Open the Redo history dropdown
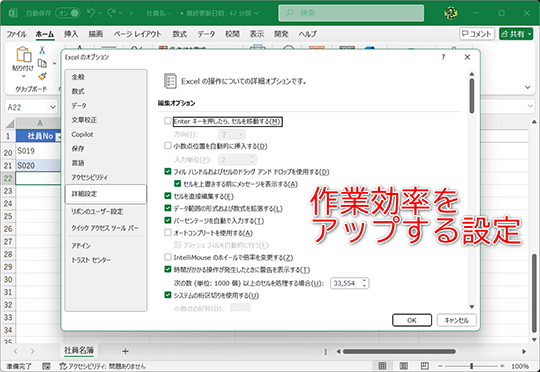The height and width of the screenshot is (372, 540). click(x=120, y=13)
